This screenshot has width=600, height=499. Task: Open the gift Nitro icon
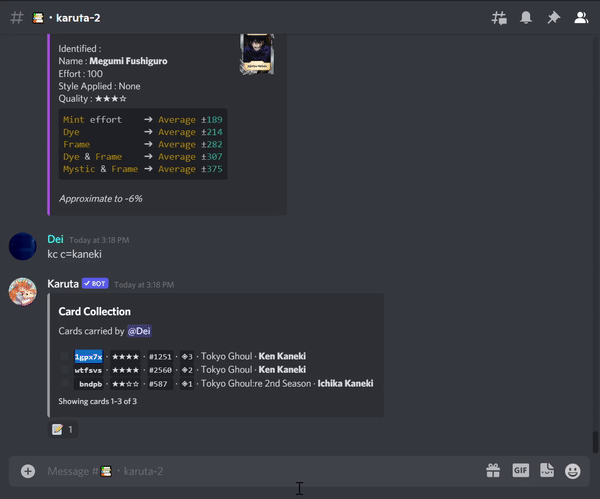pyautogui.click(x=493, y=471)
